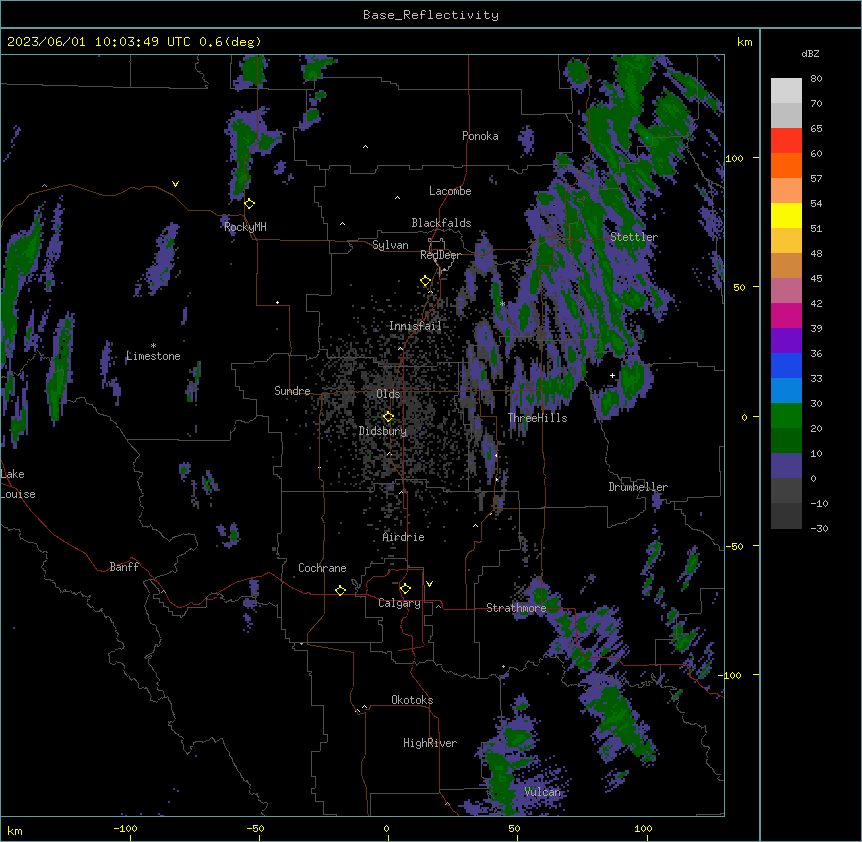Screen dimensions: 862x842
Task: Click the Drumheller town label
Action: 638,487
